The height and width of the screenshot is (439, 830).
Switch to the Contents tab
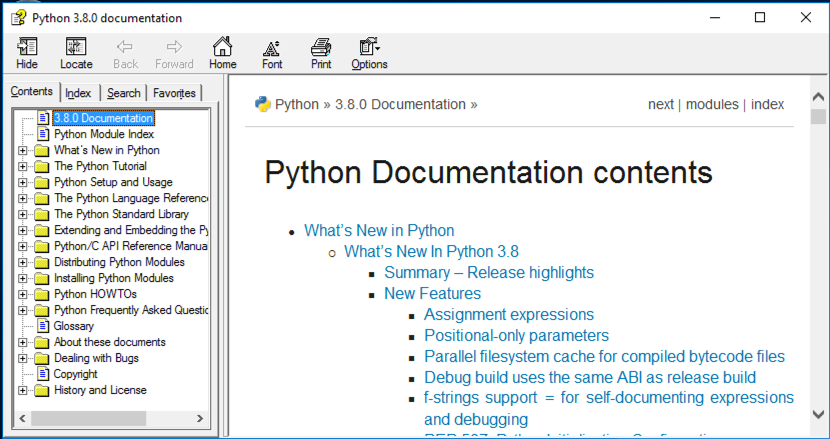[x=32, y=91]
